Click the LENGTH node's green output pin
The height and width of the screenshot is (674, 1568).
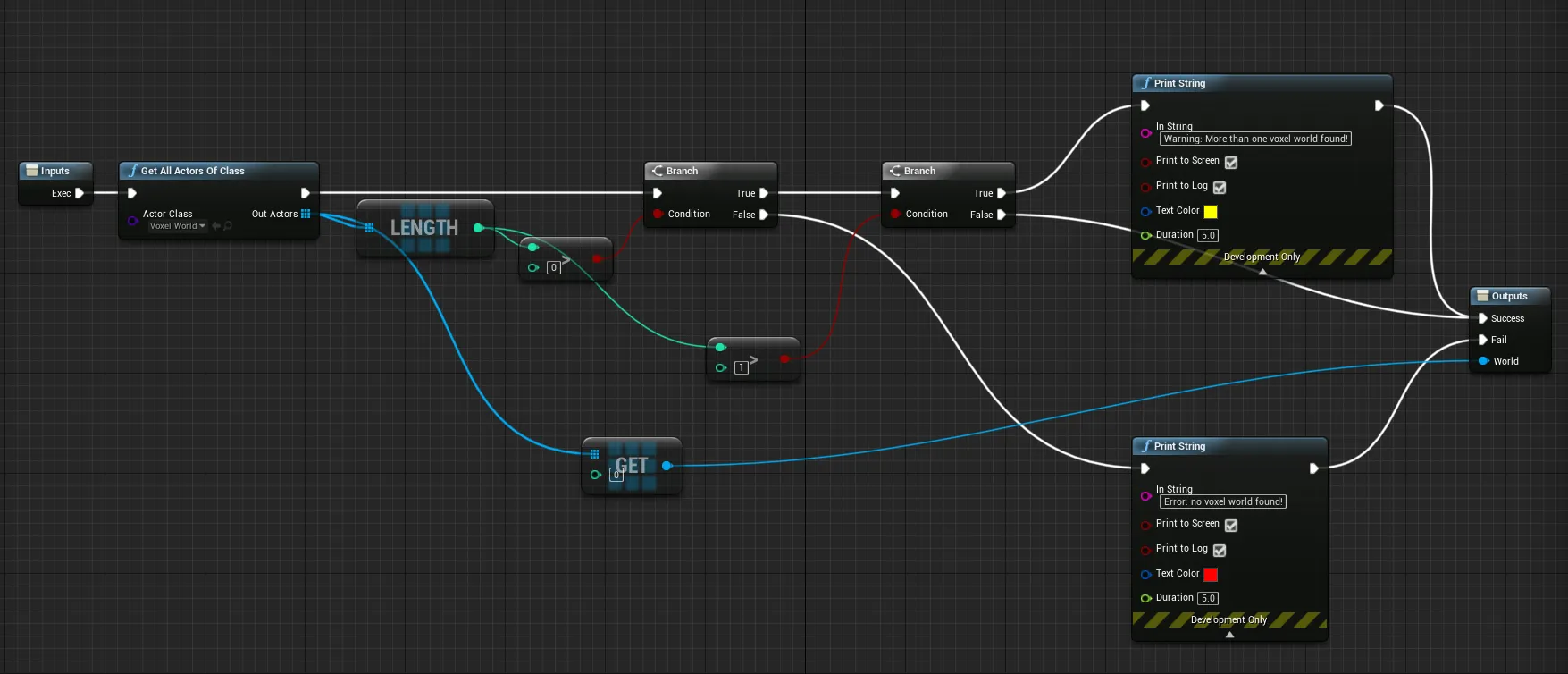[x=478, y=228]
